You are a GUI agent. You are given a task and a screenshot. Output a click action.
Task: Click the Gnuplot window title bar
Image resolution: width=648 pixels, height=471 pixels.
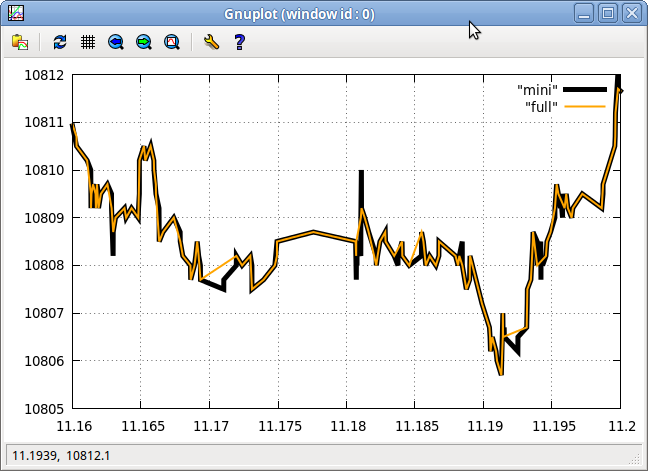(x=299, y=14)
